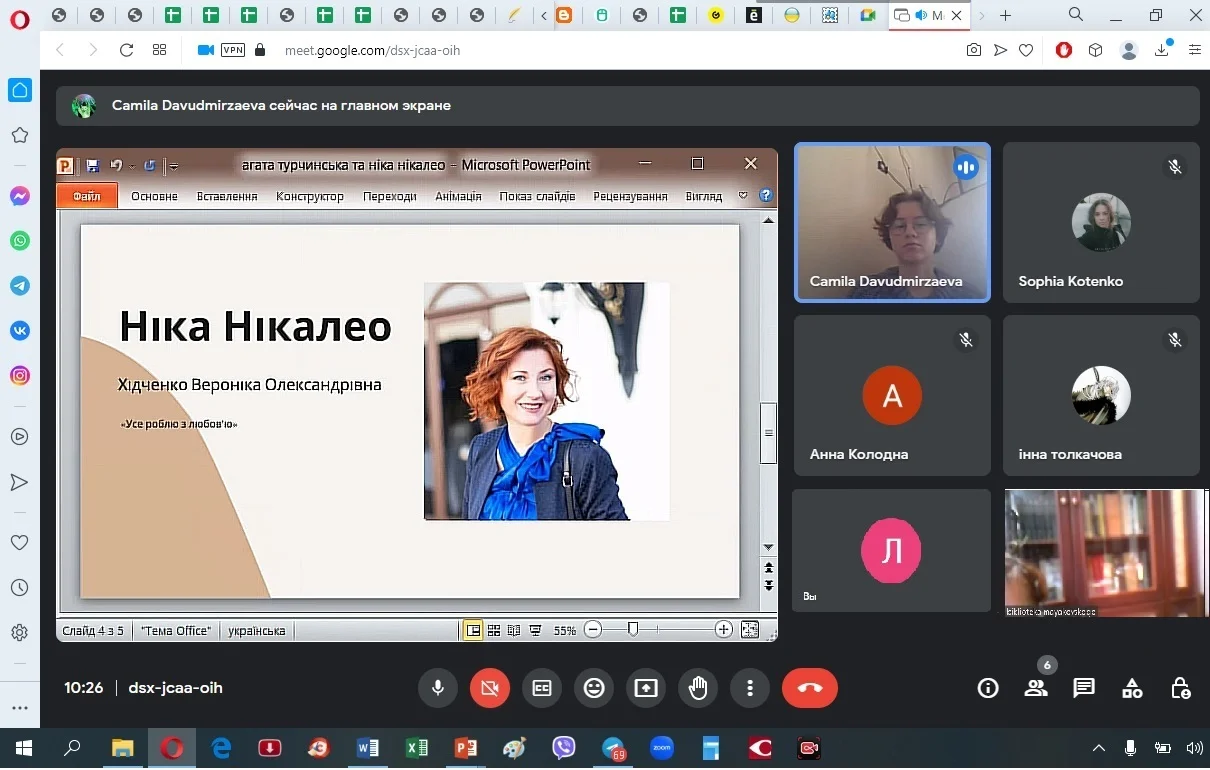Click the Save icon in PowerPoint title bar
Screen dimensions: 1210x770
pos(92,165)
